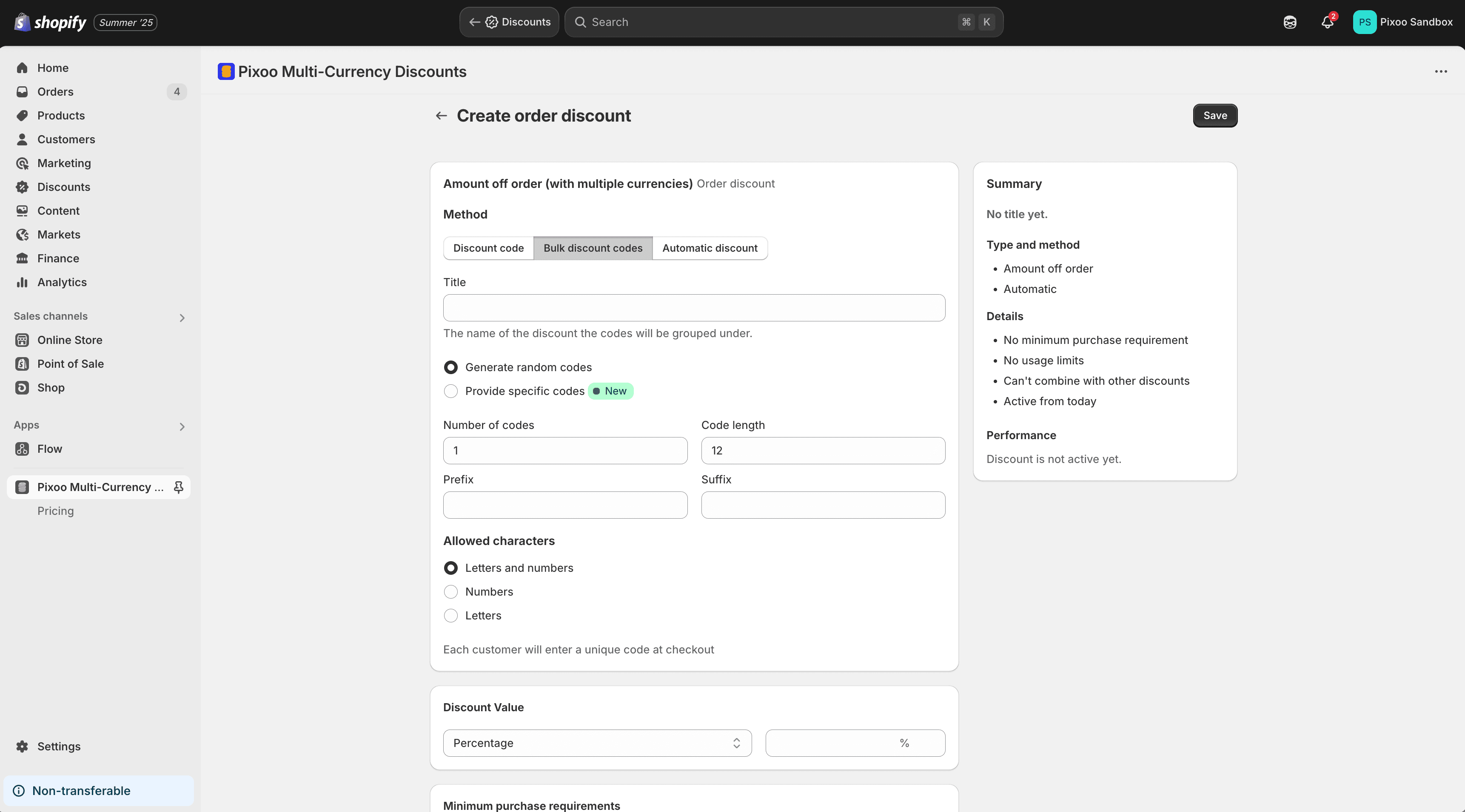Click the Products tag icon
Viewport: 1465px width, 812px height.
pyautogui.click(x=22, y=116)
